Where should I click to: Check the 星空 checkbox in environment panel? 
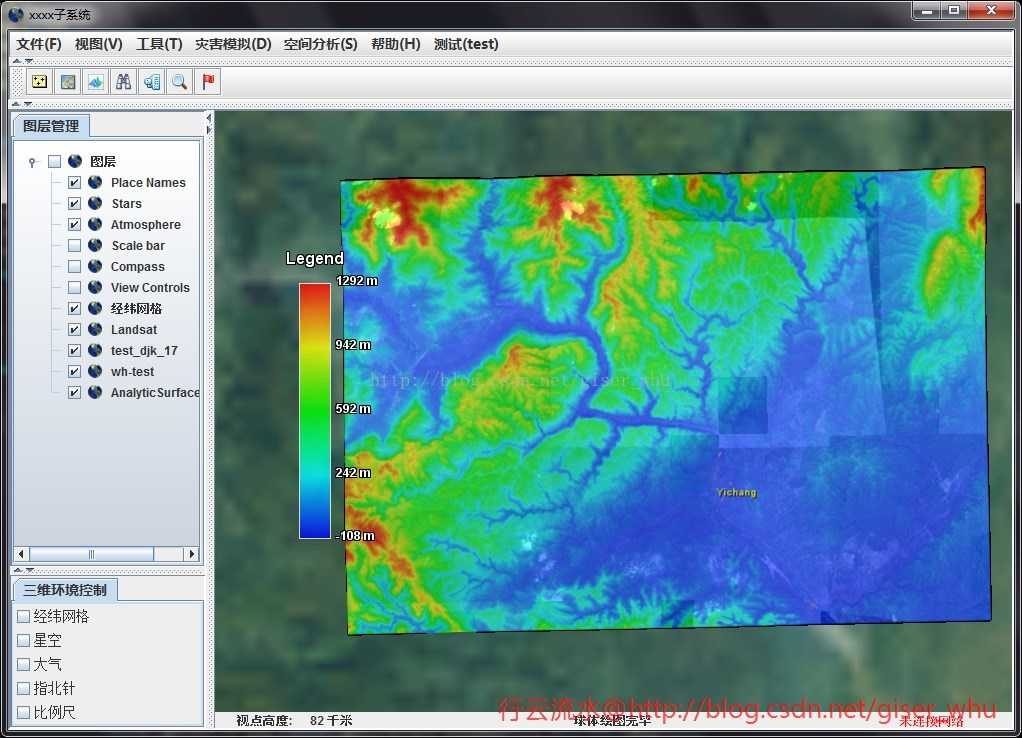(x=24, y=640)
